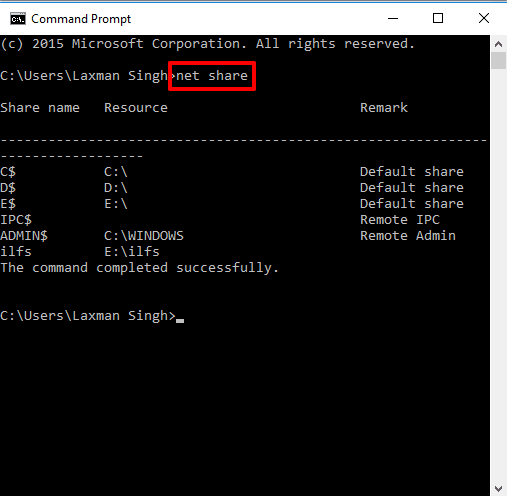Click the scrollbar up arrow
The image size is (507, 496).
[499, 44]
